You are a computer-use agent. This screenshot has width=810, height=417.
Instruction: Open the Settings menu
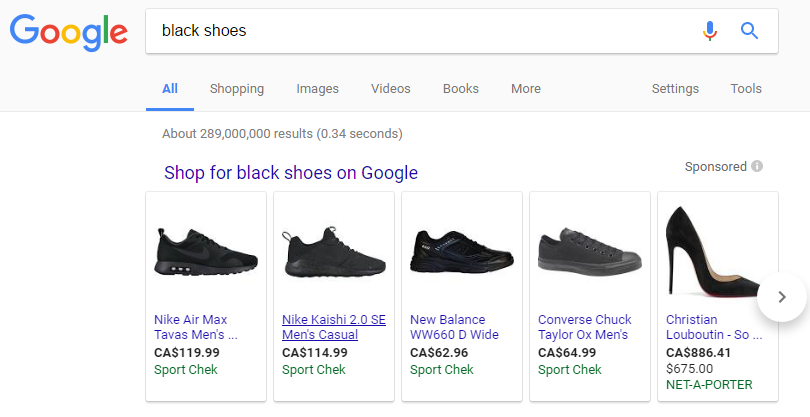pyautogui.click(x=675, y=89)
